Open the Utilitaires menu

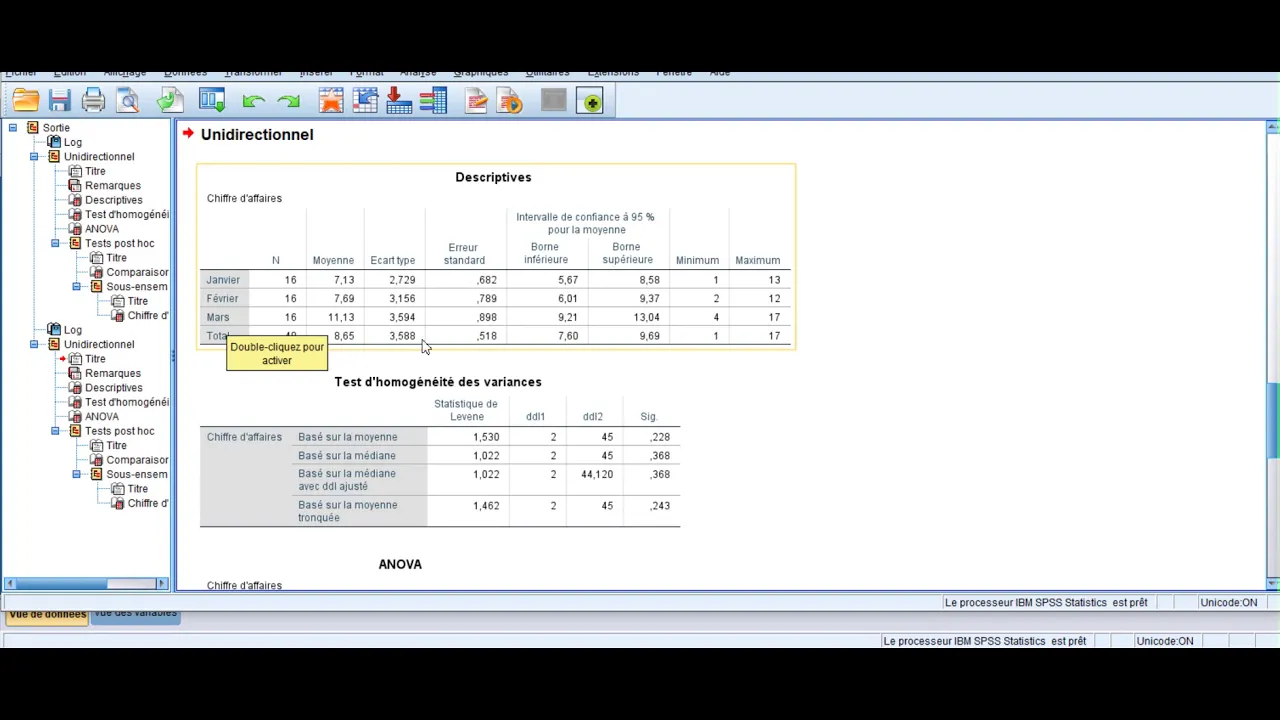click(x=547, y=73)
